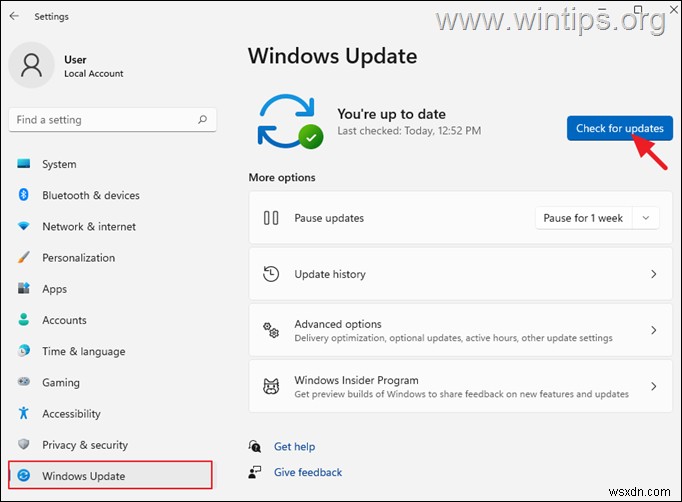Click the Bluetooth & devices icon

click(x=24, y=196)
